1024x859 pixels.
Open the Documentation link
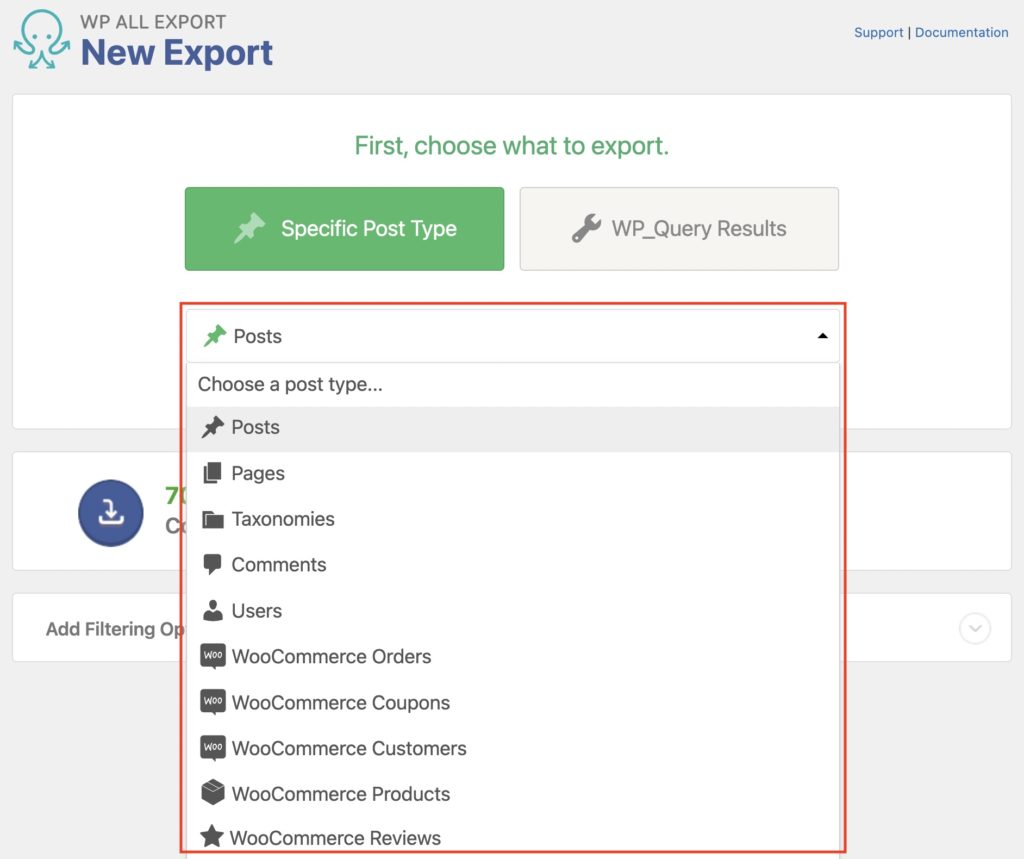tap(962, 32)
